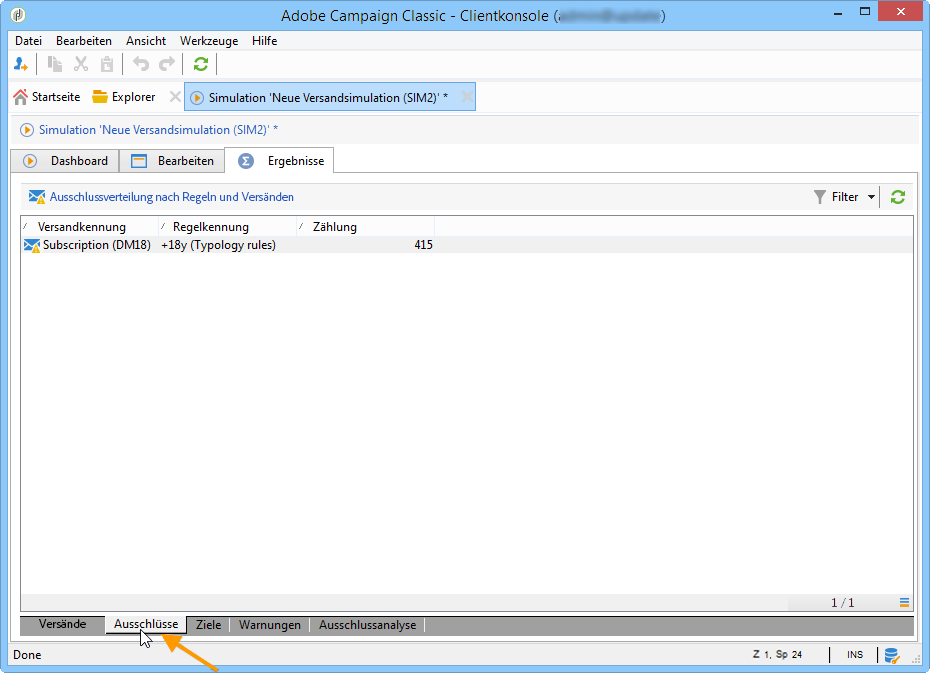Viewport: 950px width, 693px height.
Task: Open the Warnungen bottom tab
Action: pyautogui.click(x=270, y=625)
